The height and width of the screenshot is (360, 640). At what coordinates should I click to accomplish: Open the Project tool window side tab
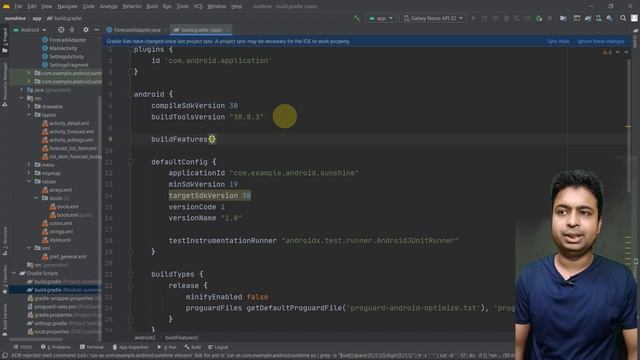[4, 40]
